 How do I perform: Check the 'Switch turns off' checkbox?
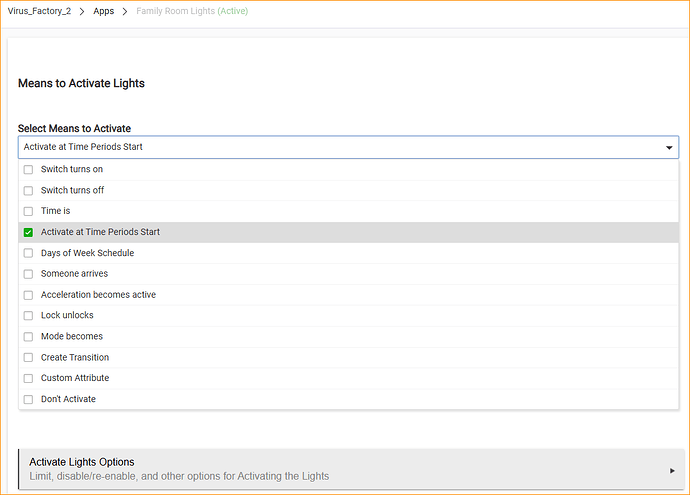click(28, 191)
